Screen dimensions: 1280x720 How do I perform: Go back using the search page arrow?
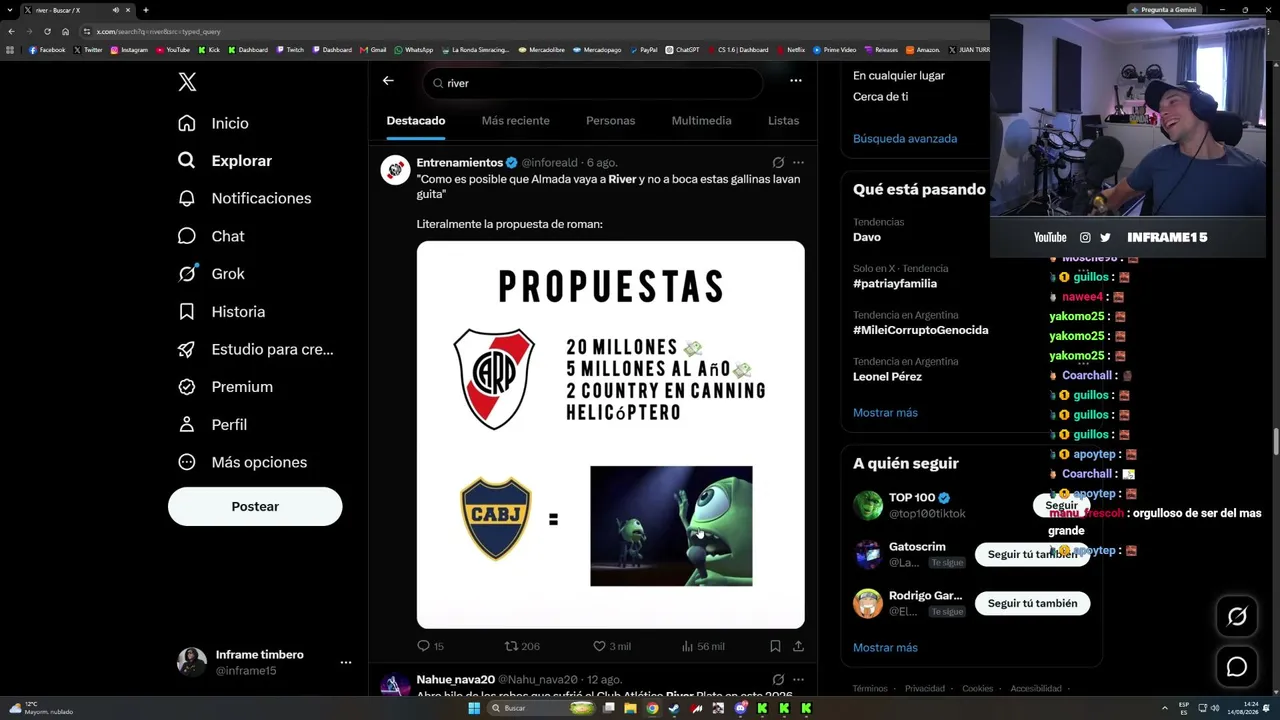pos(388,81)
